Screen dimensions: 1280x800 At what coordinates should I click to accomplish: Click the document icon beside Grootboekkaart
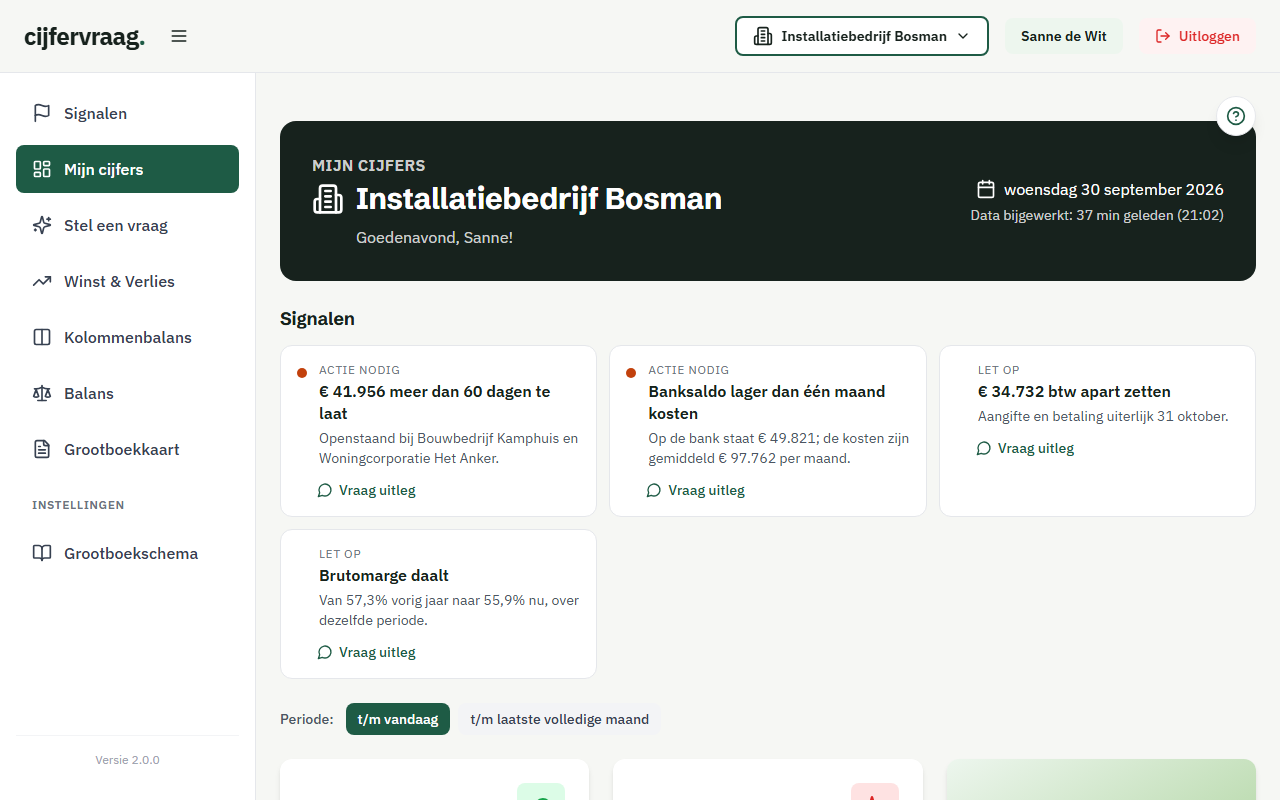[42, 449]
